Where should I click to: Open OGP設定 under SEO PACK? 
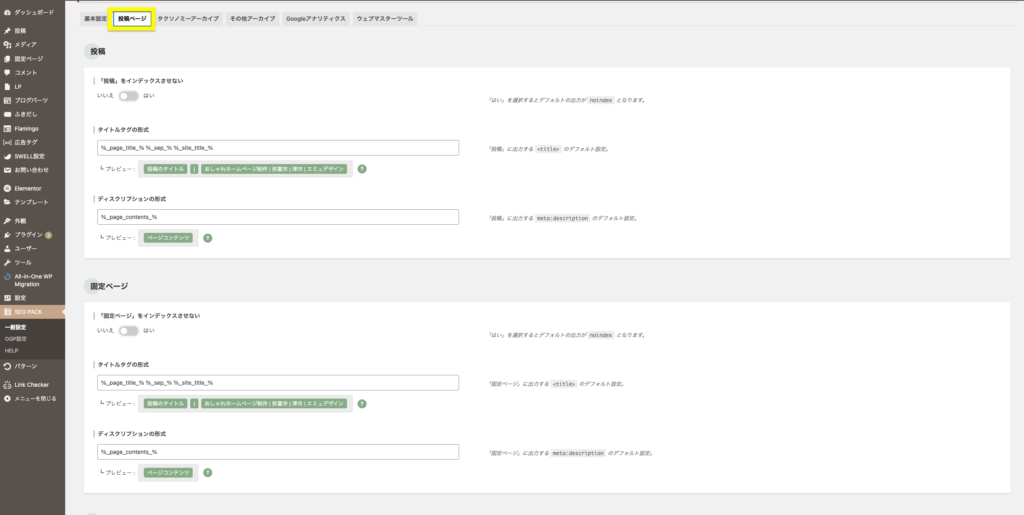(16, 339)
